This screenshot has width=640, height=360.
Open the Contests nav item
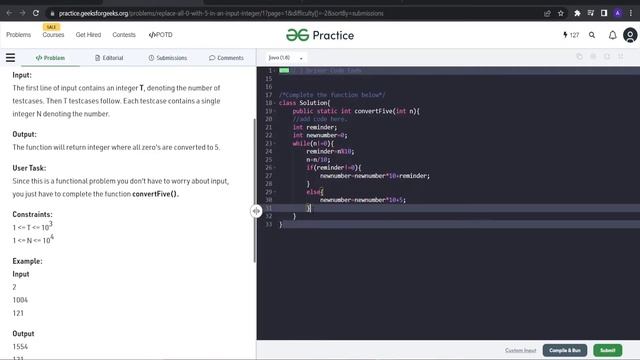(124, 35)
